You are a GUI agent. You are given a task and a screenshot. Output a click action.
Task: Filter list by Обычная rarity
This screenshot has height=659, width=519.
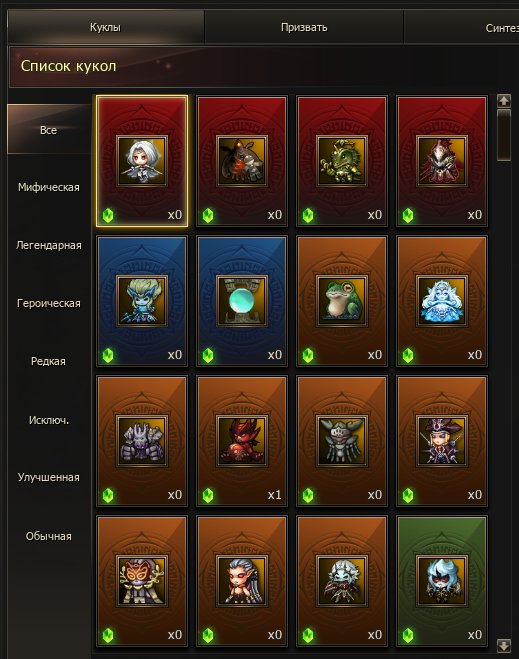click(x=49, y=536)
